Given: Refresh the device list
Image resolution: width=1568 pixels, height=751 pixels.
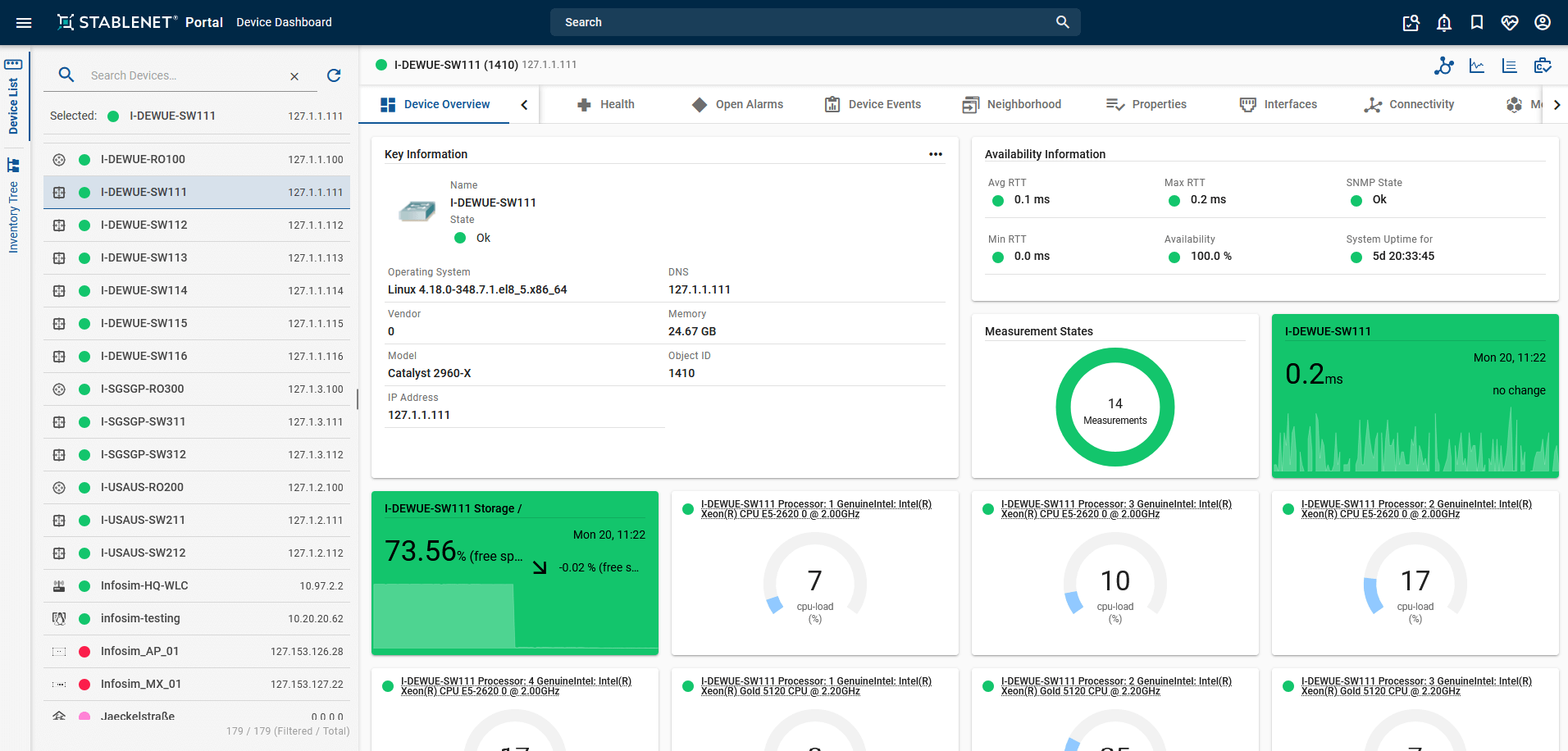Looking at the screenshot, I should pos(334,75).
